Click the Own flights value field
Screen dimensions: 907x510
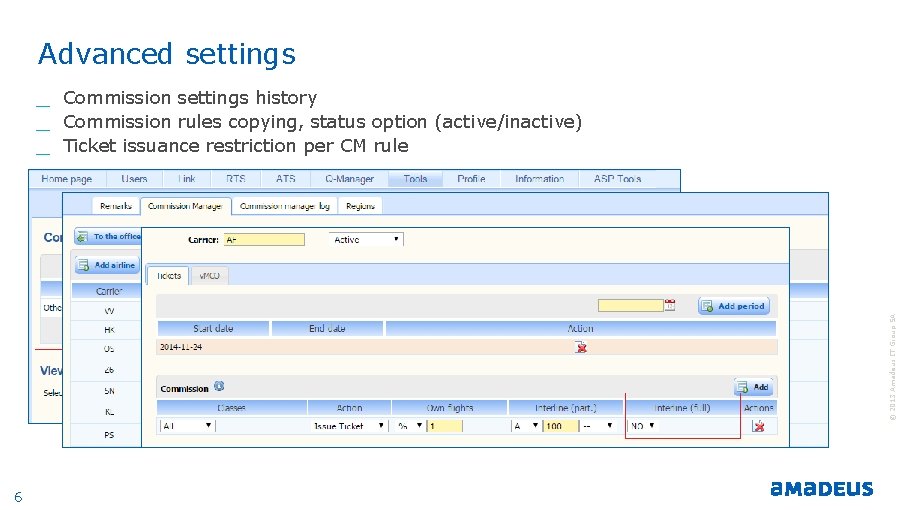pyautogui.click(x=445, y=426)
